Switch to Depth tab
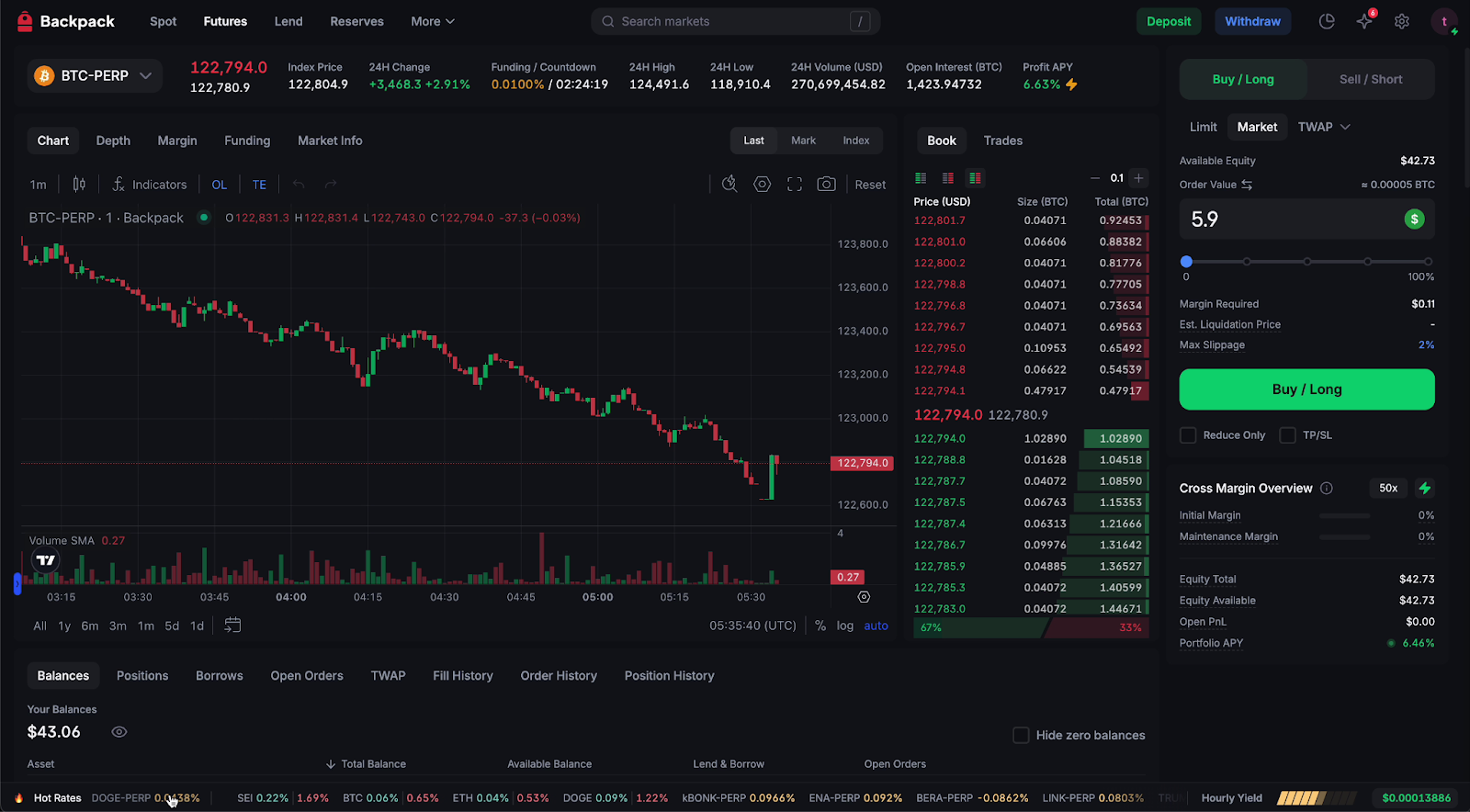Screen dimensions: 1470x812 click(113, 141)
